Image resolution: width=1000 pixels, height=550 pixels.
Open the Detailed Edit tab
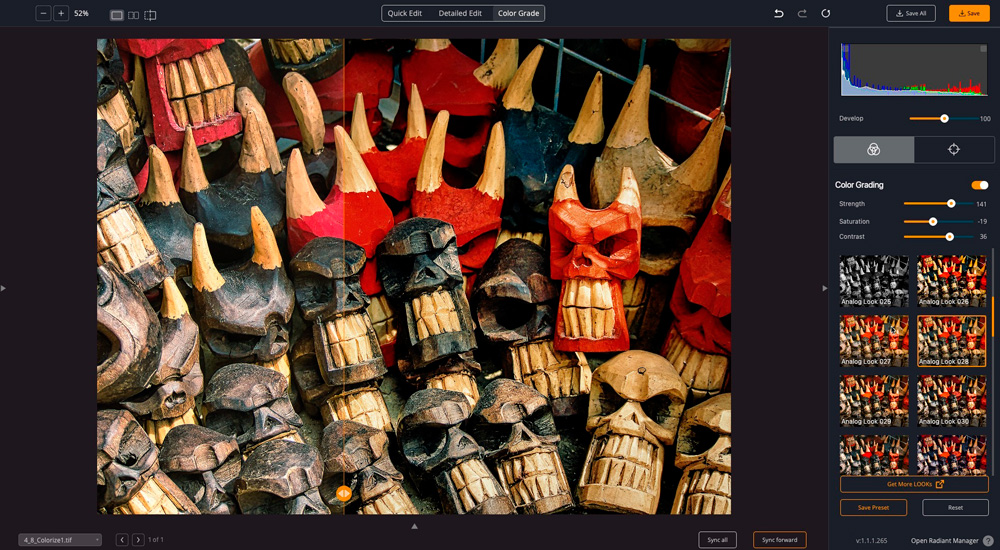pyautogui.click(x=460, y=14)
